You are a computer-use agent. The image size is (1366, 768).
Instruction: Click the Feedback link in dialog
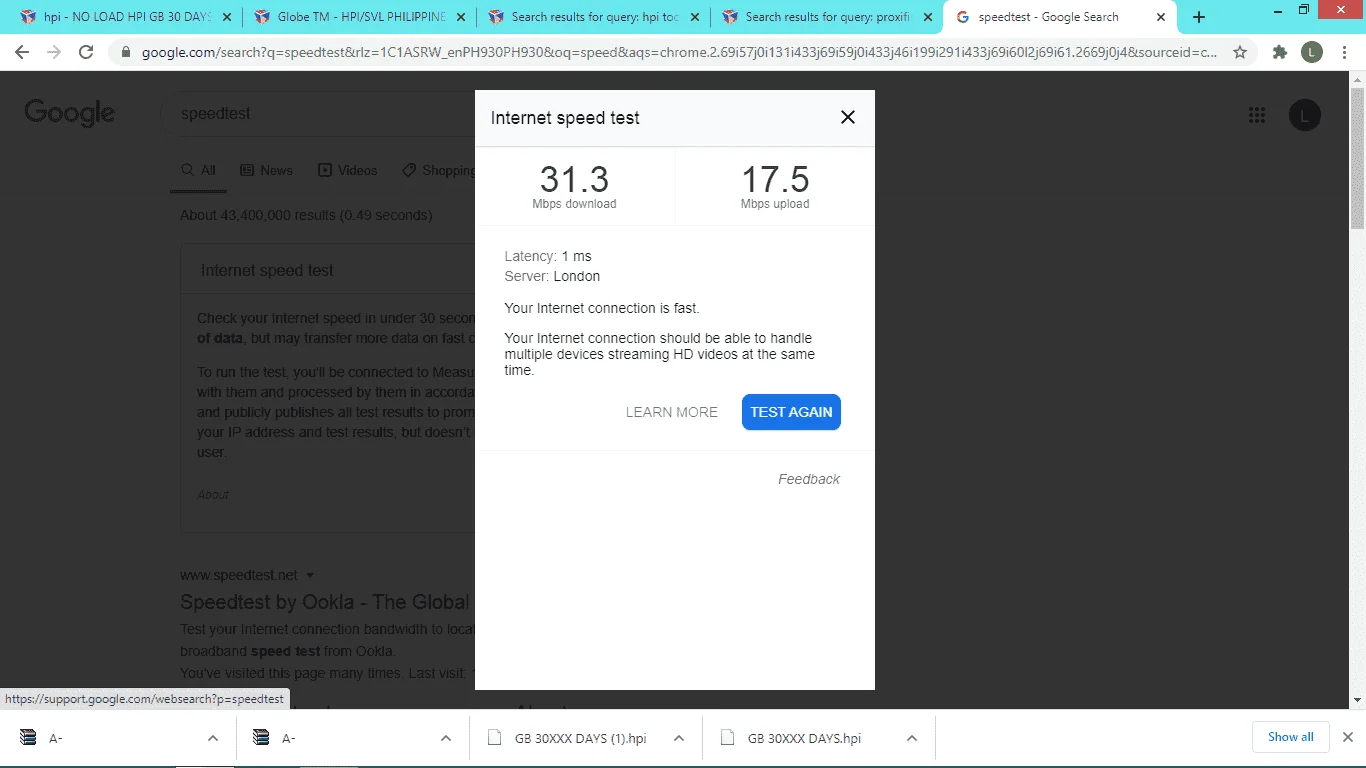click(x=809, y=479)
